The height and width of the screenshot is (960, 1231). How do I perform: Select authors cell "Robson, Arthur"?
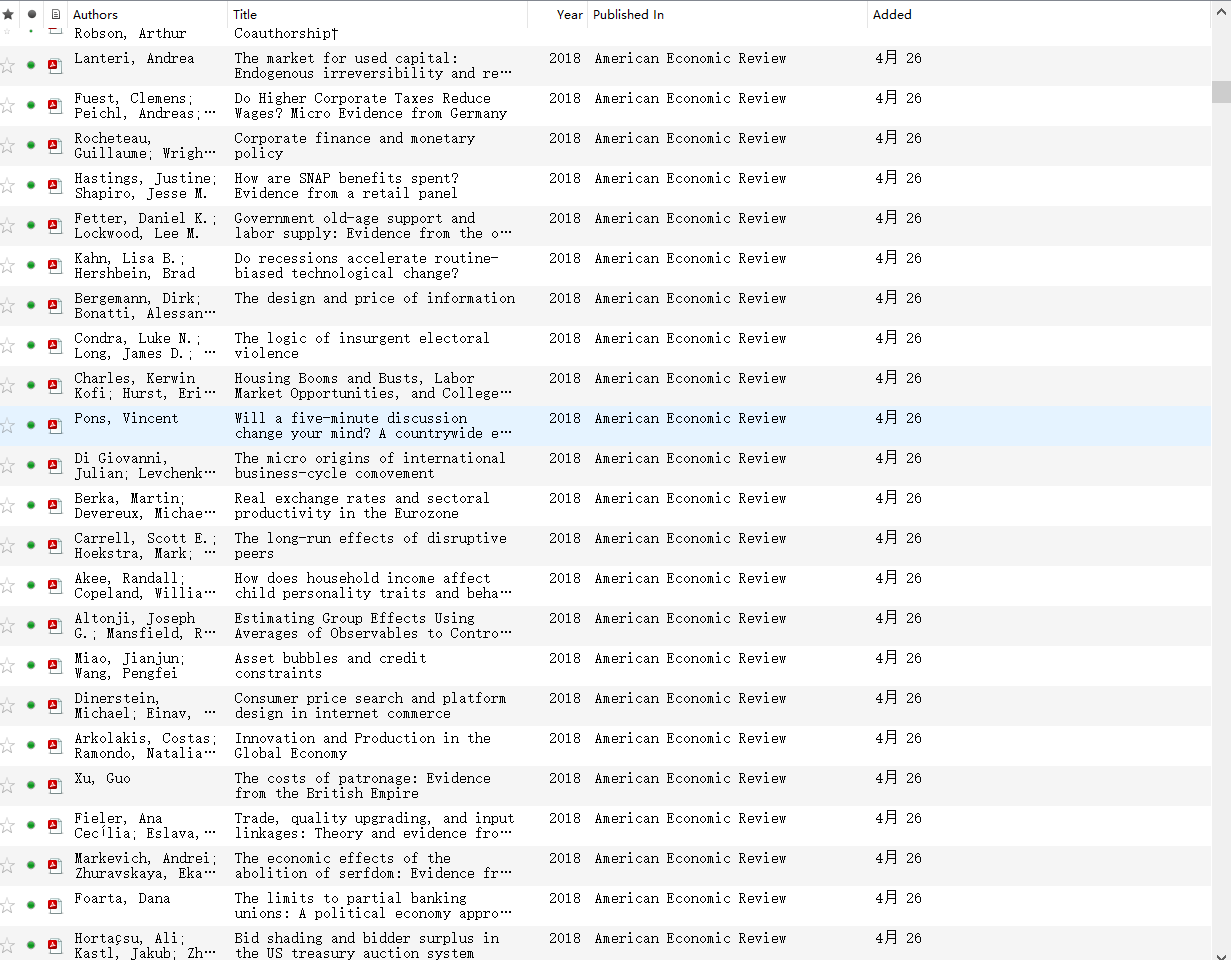130,33
